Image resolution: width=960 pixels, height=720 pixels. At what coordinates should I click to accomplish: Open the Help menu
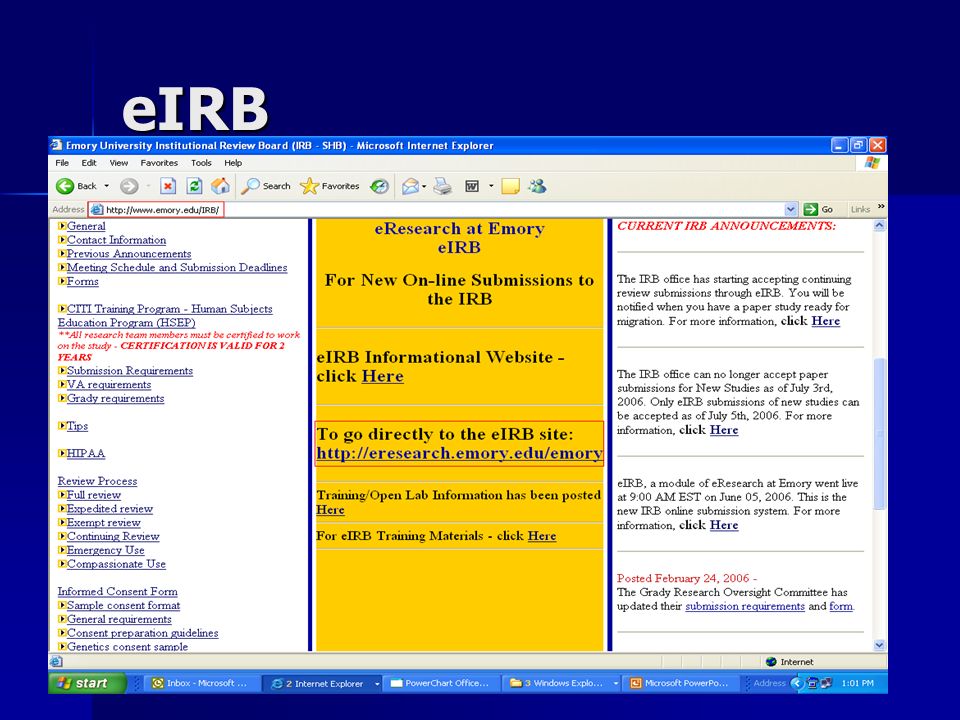click(x=233, y=163)
